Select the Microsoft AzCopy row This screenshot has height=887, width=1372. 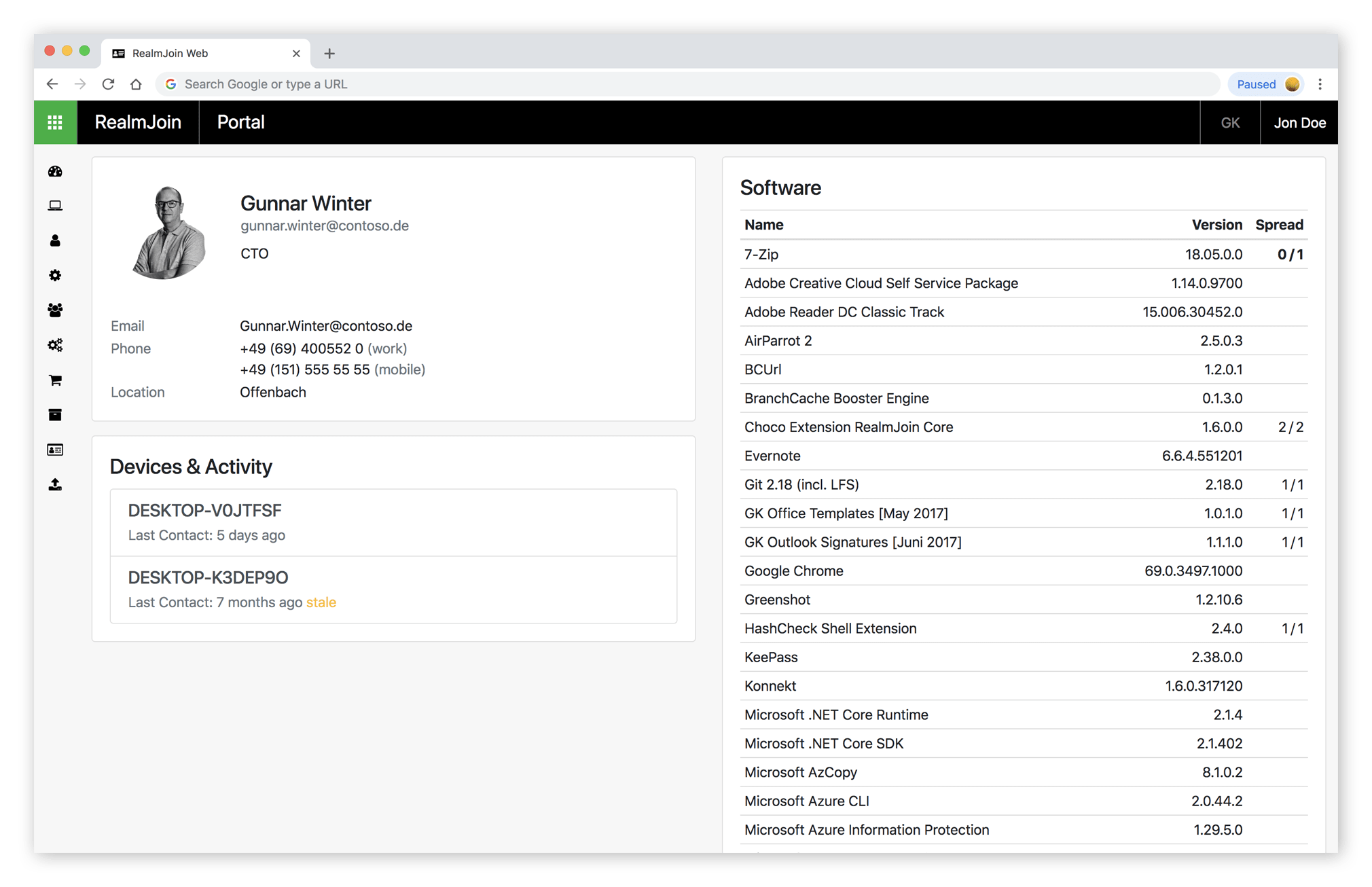[x=1024, y=772]
